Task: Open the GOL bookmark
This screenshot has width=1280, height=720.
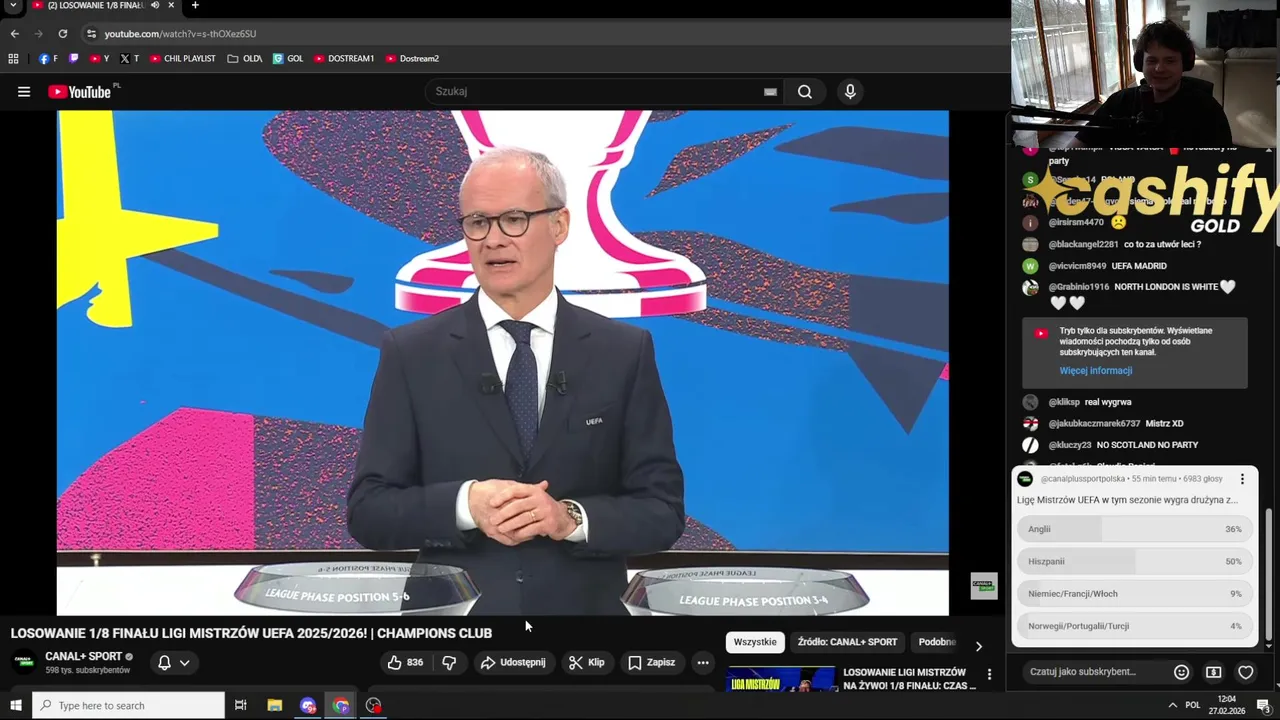Action: (288, 59)
